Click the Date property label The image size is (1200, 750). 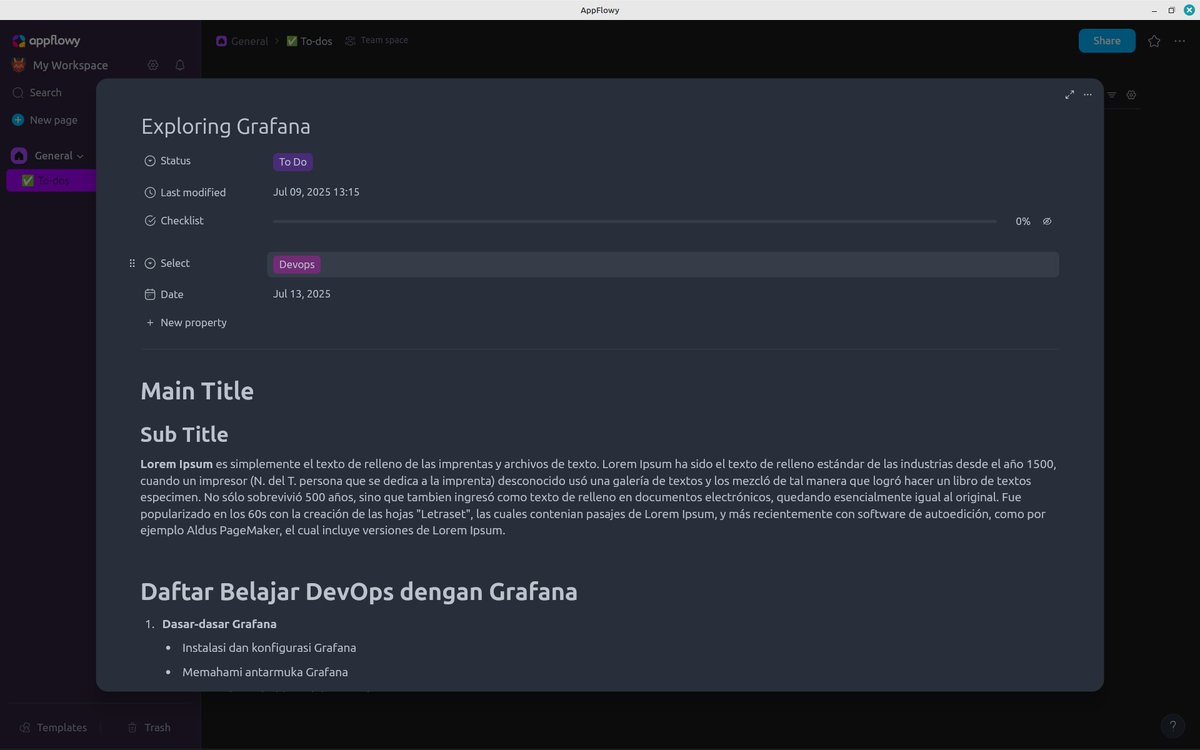pos(172,295)
